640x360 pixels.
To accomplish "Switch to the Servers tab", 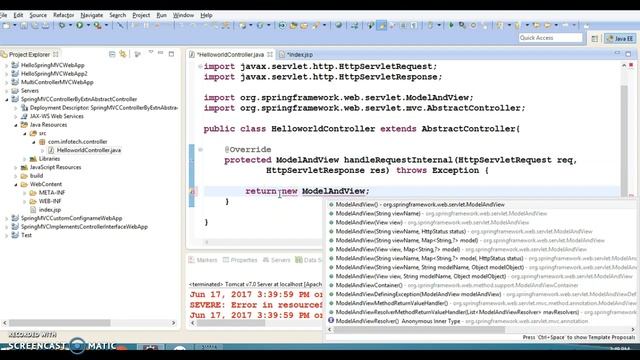I will coord(276,260).
